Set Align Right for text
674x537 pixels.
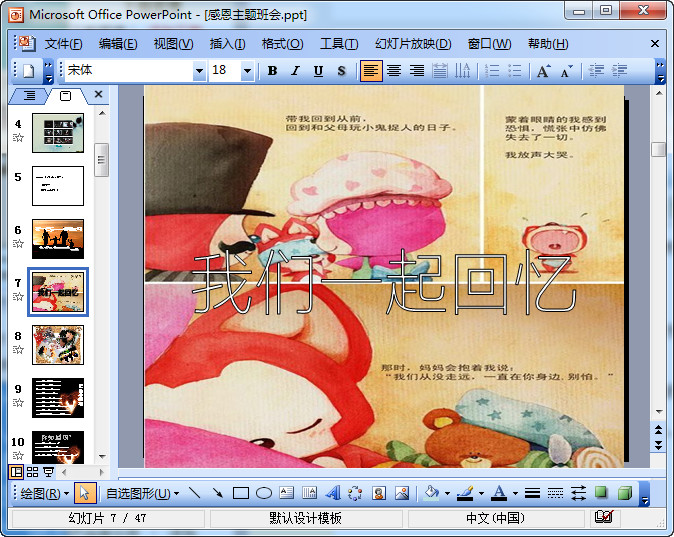417,71
